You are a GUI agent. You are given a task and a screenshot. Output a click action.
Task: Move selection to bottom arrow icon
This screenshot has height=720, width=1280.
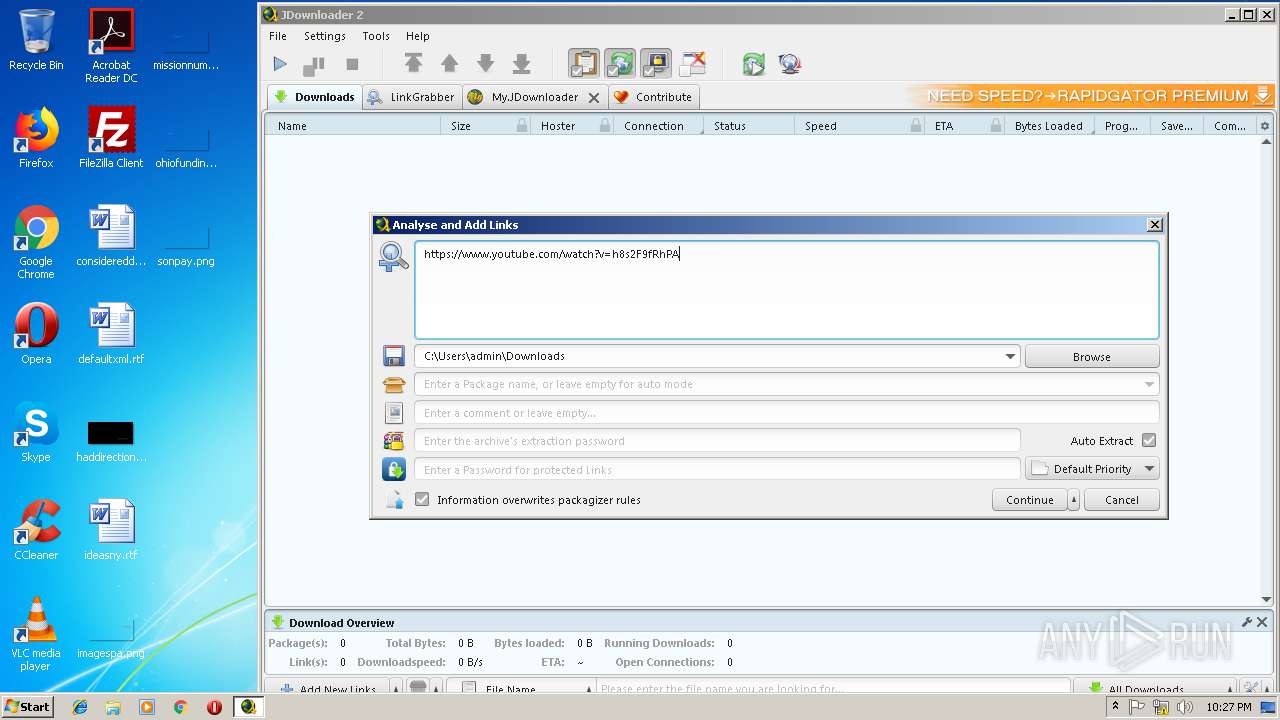click(521, 64)
